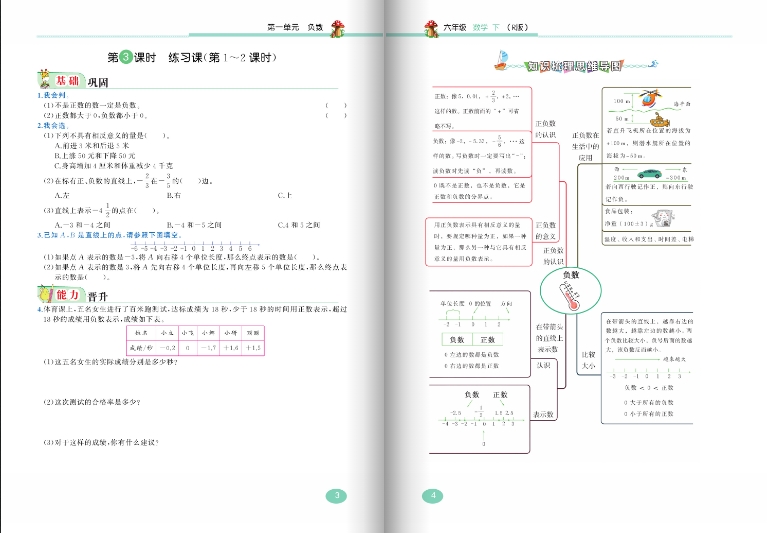Click the page 4 number badge
This screenshot has height=533, width=768.
[433, 497]
